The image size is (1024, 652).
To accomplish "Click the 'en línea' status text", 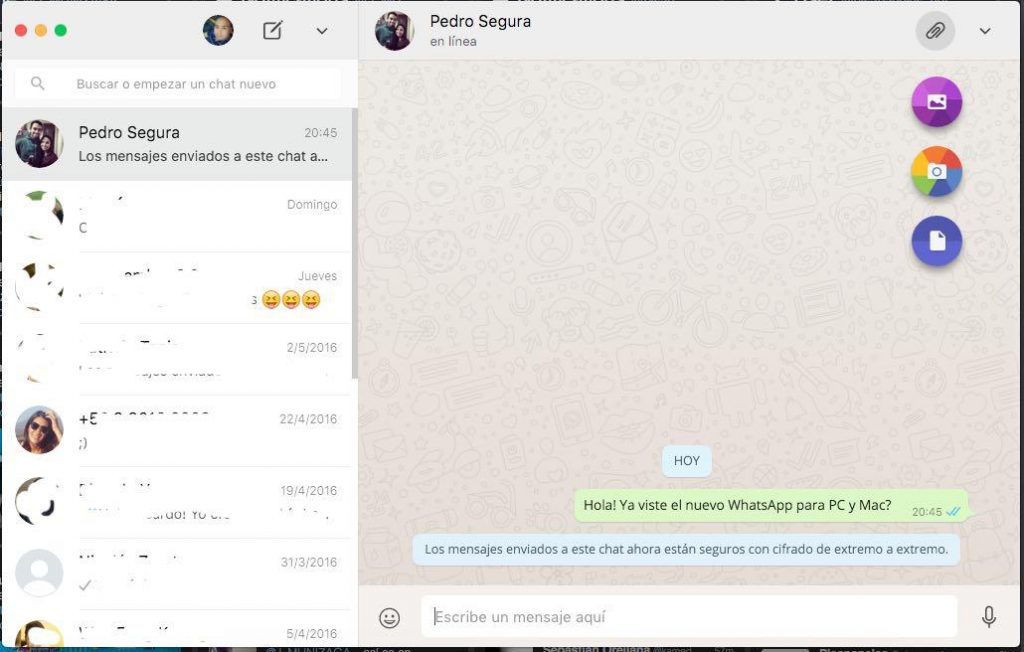I will coord(453,41).
